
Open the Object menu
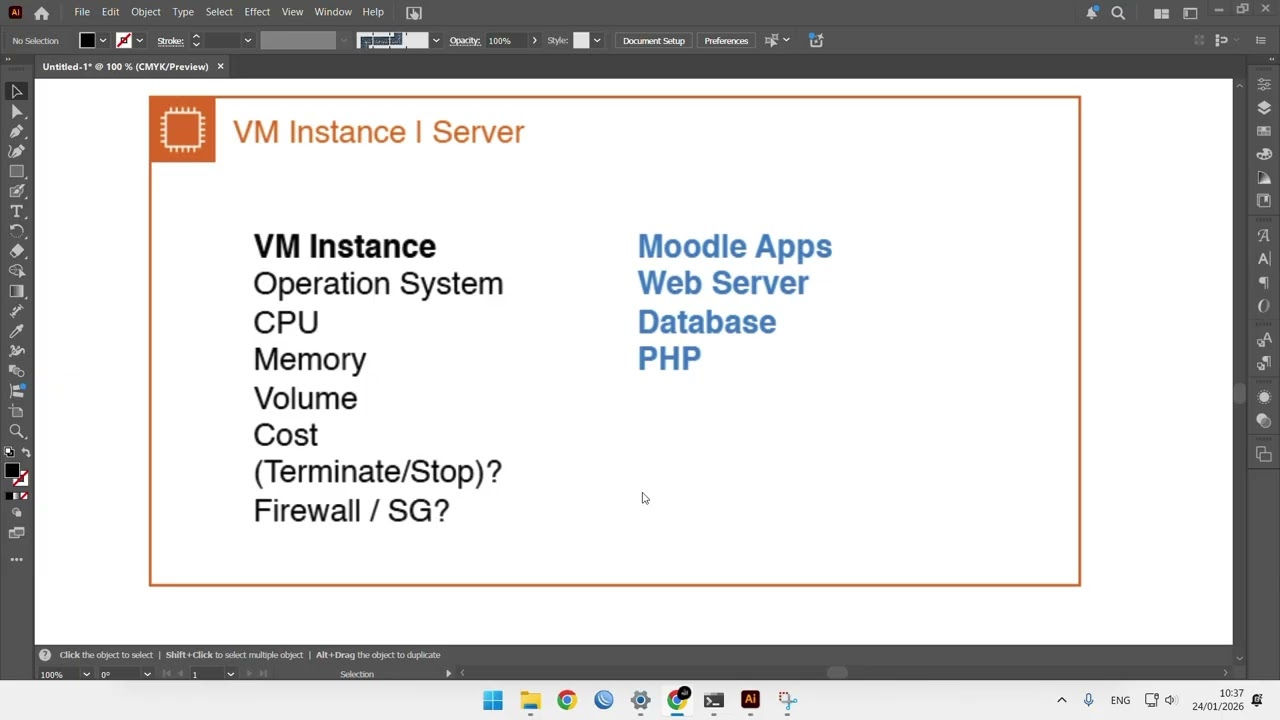[145, 12]
